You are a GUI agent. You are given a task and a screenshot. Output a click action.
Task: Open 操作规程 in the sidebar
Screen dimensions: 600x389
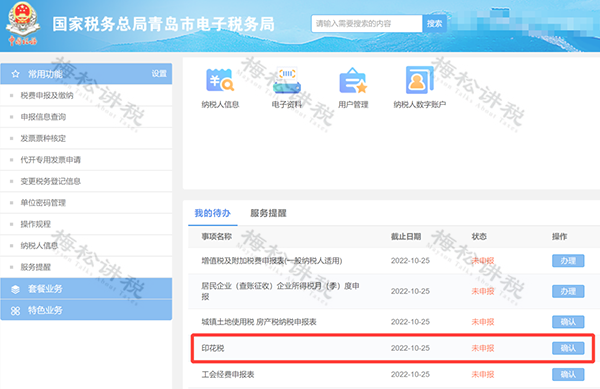click(86, 224)
